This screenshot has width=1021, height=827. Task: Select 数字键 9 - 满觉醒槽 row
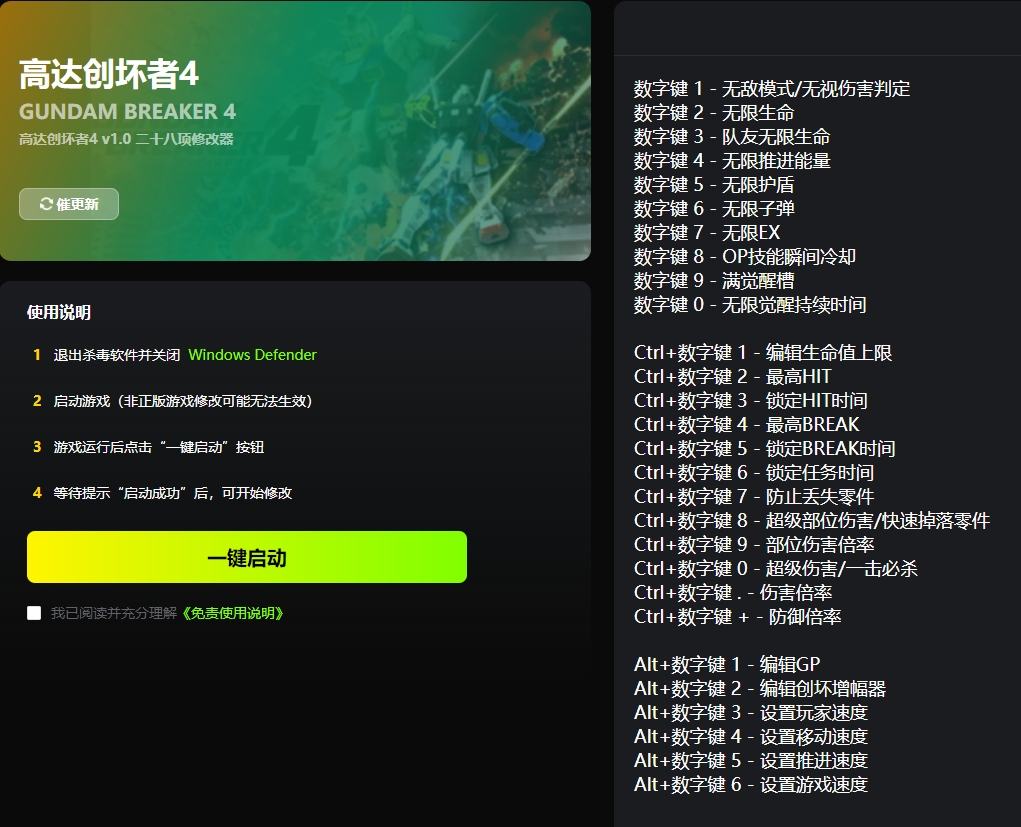(714, 281)
